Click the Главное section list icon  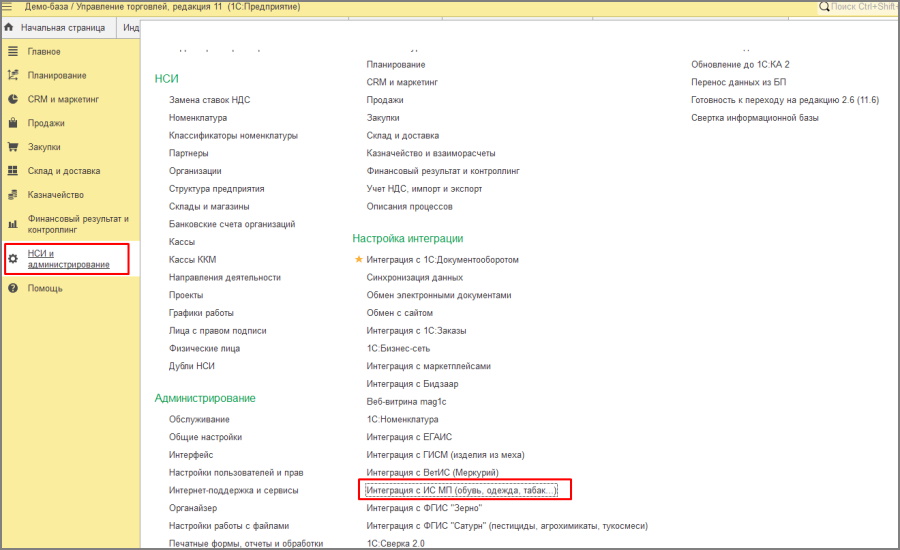13,51
